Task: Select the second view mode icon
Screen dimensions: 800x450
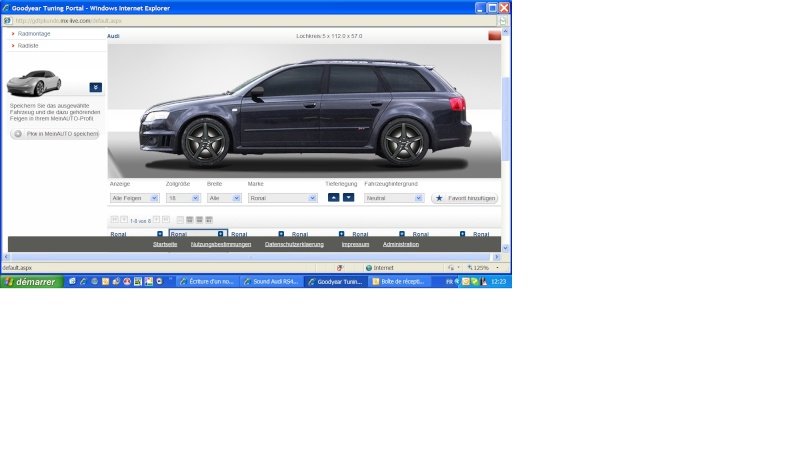Action: tap(190, 220)
